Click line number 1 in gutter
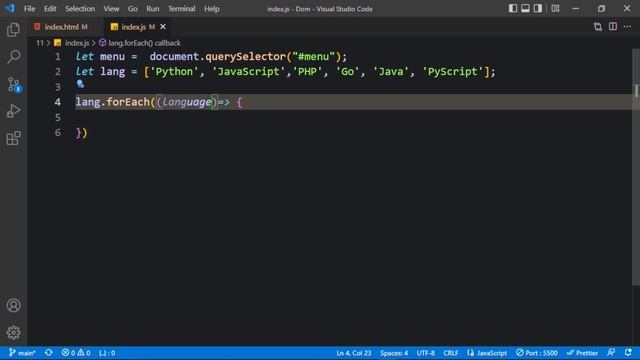This screenshot has height=360, width=640. 58,57
